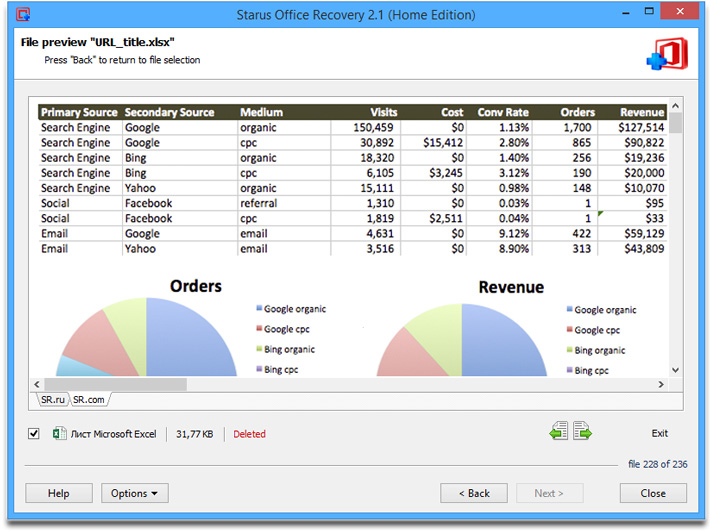Click the Conv Rate column header

499,112
